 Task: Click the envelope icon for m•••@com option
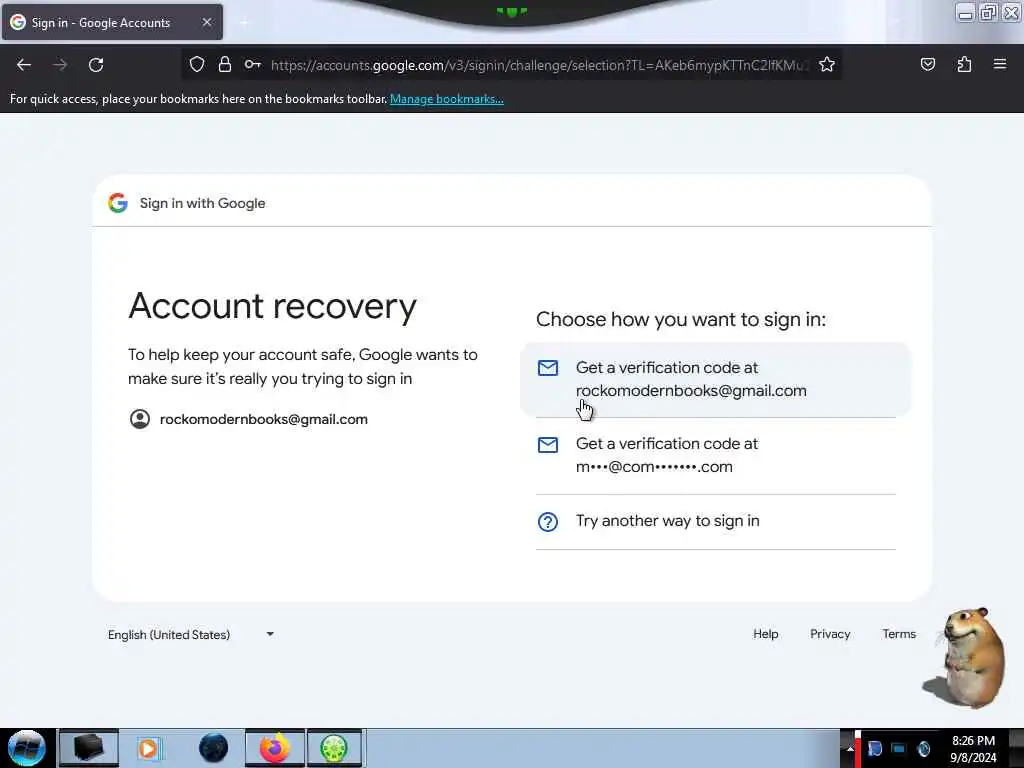[x=548, y=445]
